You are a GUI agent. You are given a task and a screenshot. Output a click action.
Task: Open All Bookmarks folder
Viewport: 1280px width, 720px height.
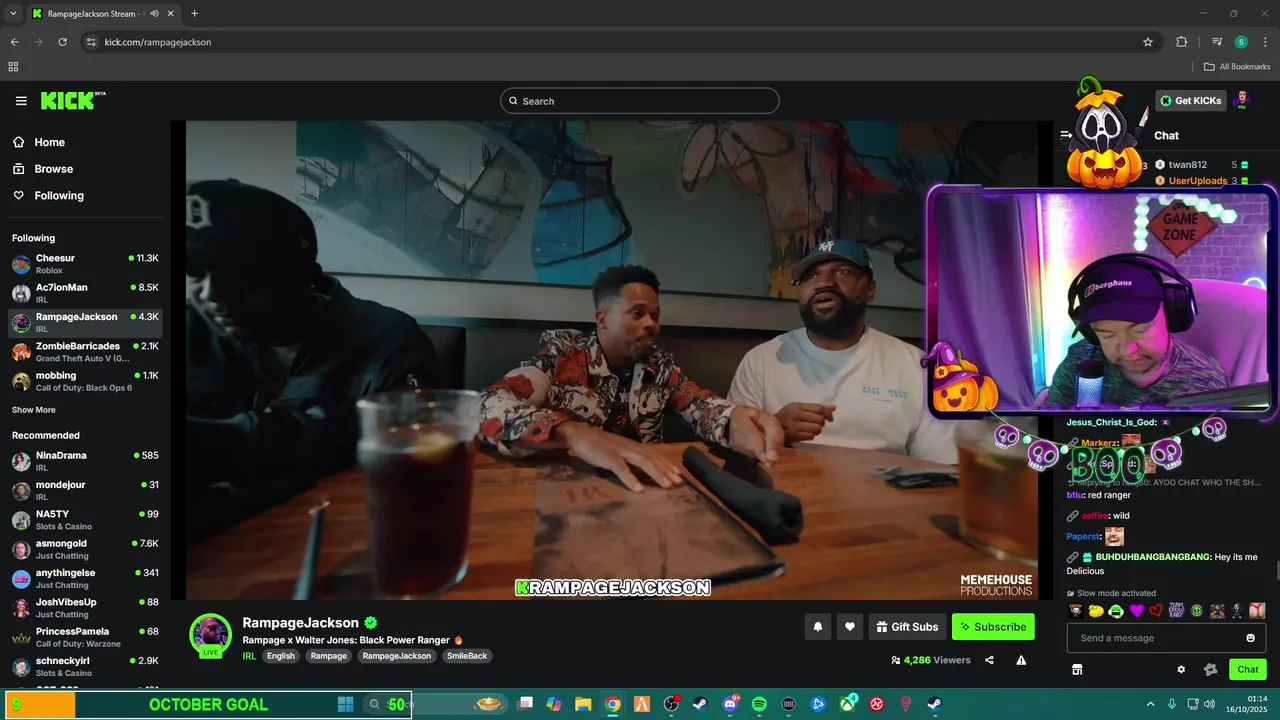(1237, 67)
